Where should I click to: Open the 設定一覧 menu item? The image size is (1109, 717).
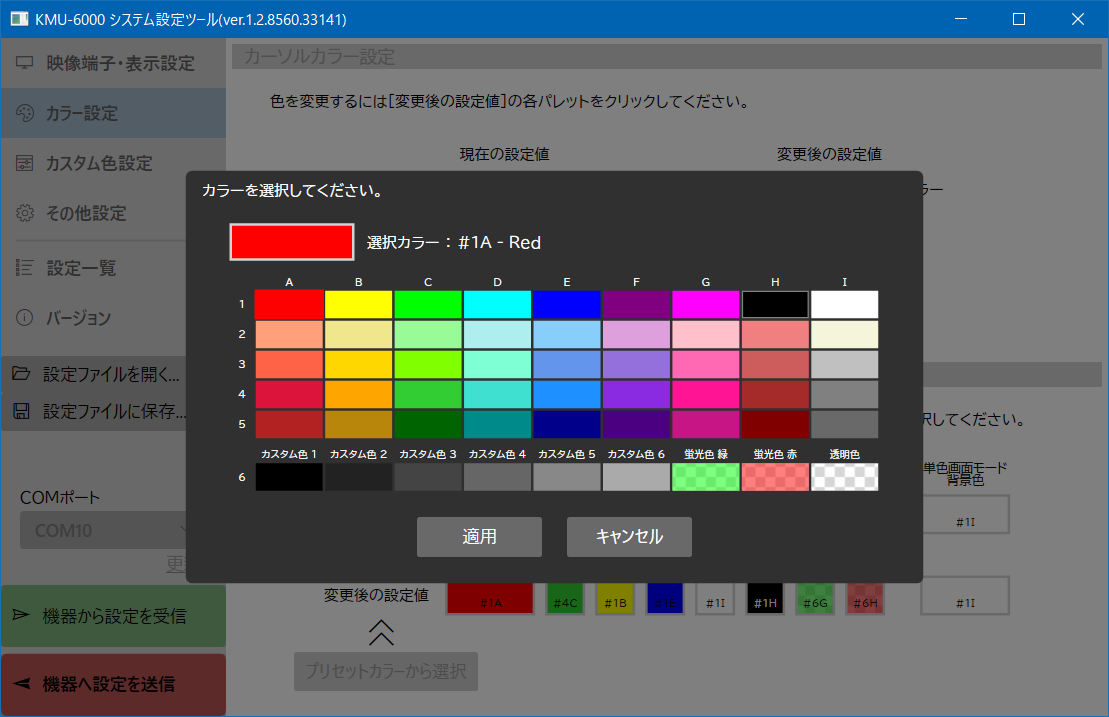coord(81,267)
